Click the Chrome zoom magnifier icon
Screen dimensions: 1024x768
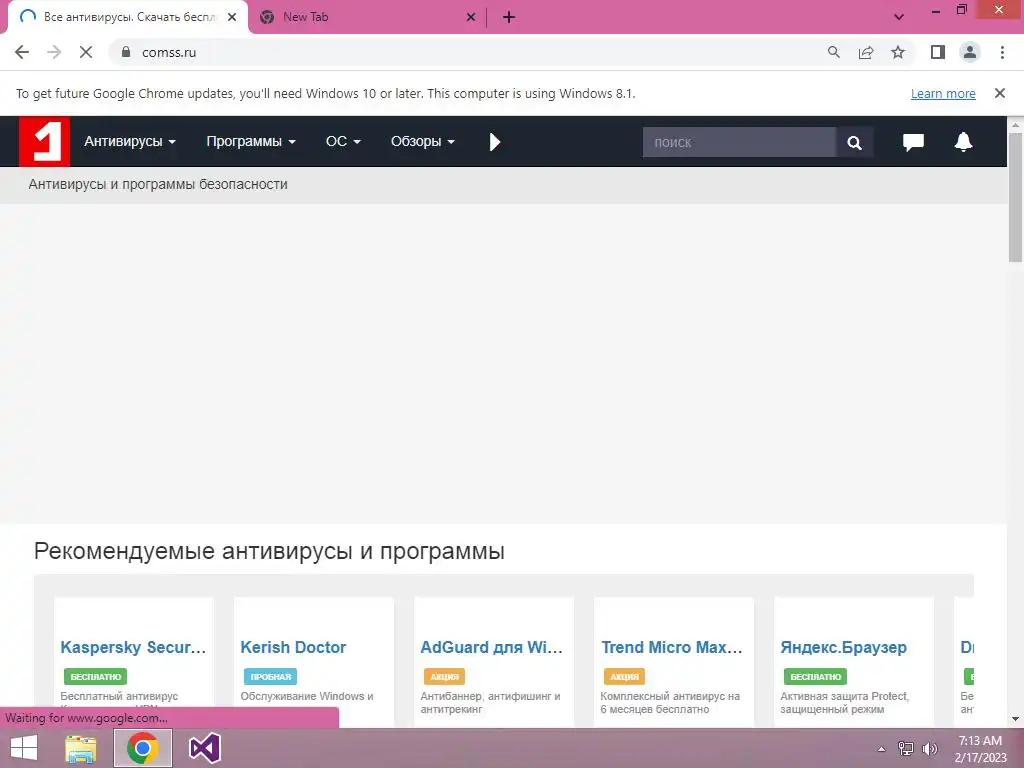833,52
